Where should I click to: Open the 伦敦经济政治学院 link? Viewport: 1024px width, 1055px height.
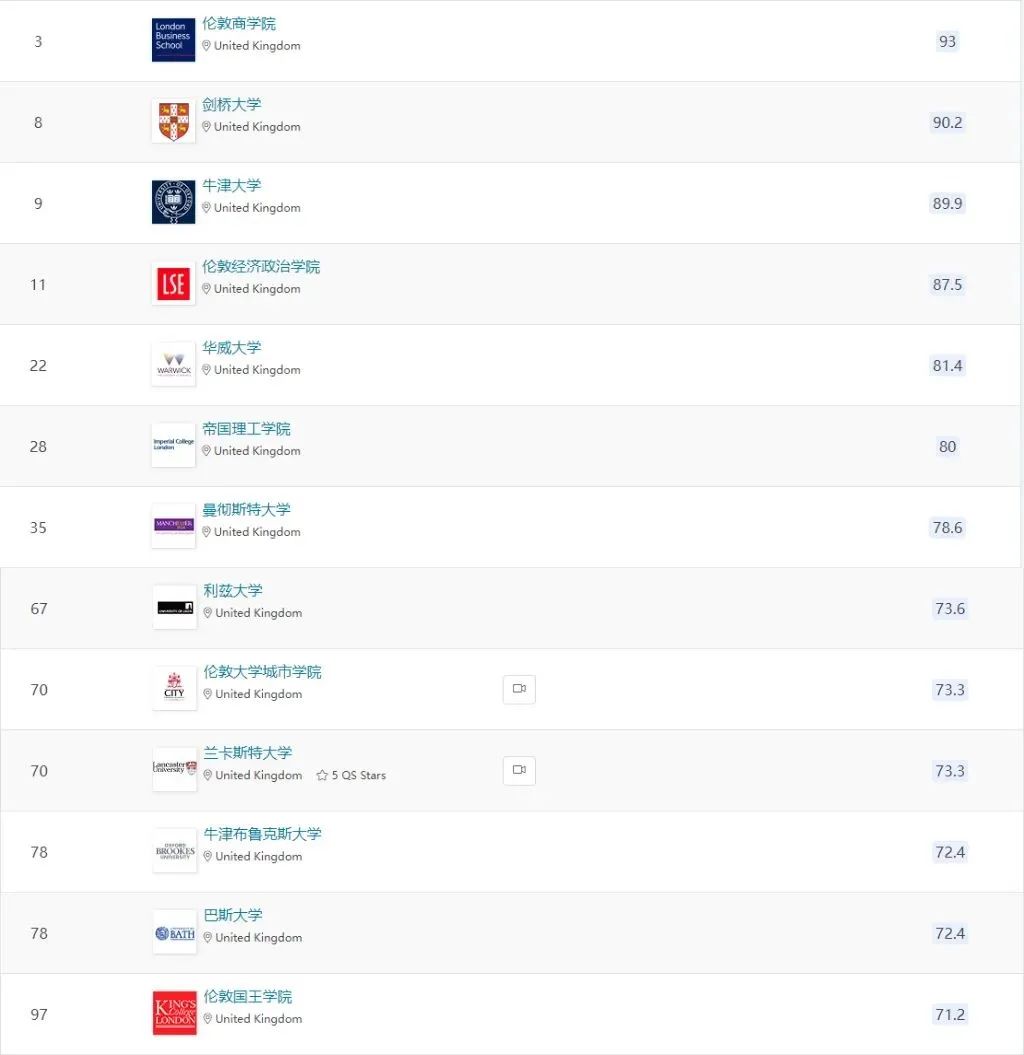(x=261, y=266)
